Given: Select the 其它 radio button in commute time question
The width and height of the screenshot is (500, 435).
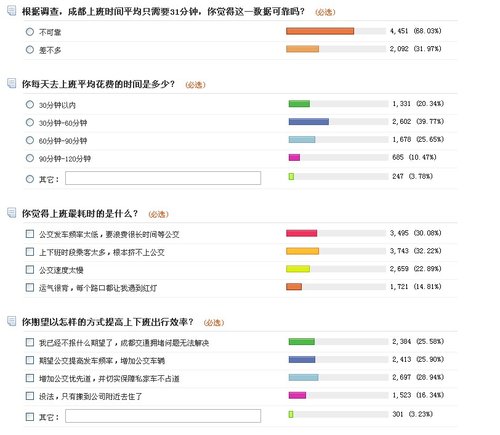Looking at the screenshot, I should [30, 179].
